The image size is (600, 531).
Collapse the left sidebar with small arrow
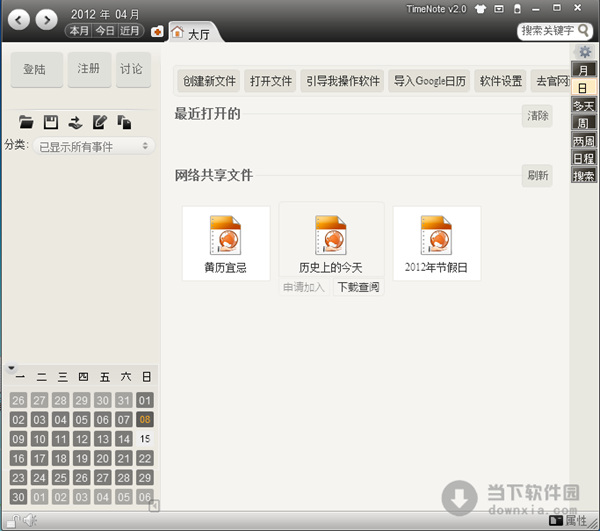[154, 506]
